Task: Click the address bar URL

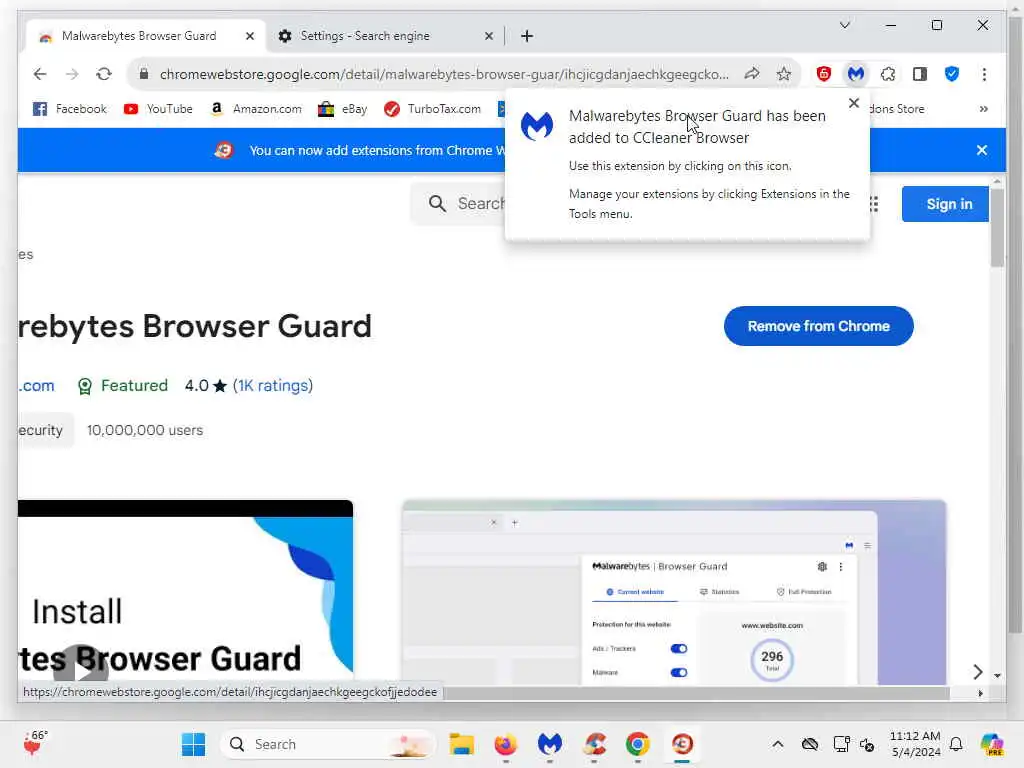Action: point(444,74)
